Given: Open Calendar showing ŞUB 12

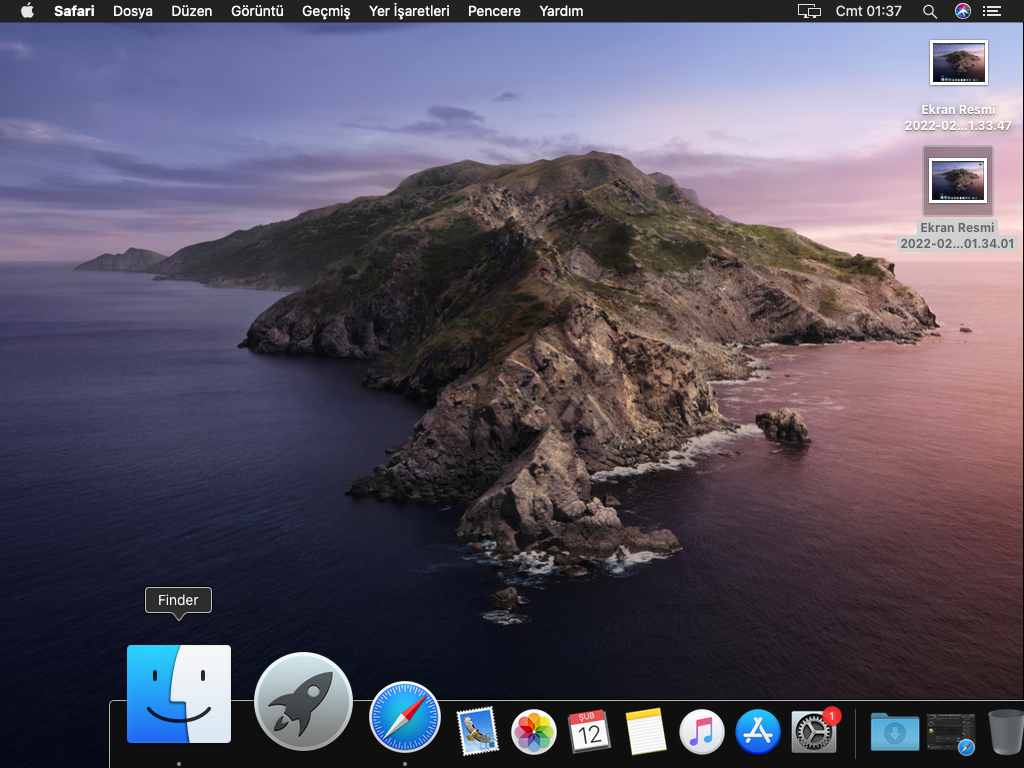Looking at the screenshot, I should [590, 733].
